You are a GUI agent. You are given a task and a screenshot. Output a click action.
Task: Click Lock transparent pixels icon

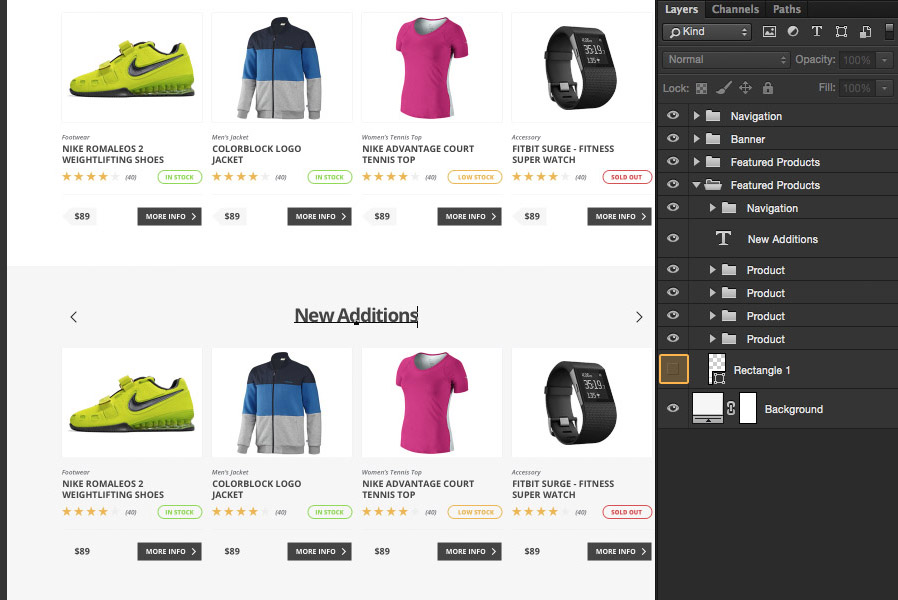tap(702, 88)
